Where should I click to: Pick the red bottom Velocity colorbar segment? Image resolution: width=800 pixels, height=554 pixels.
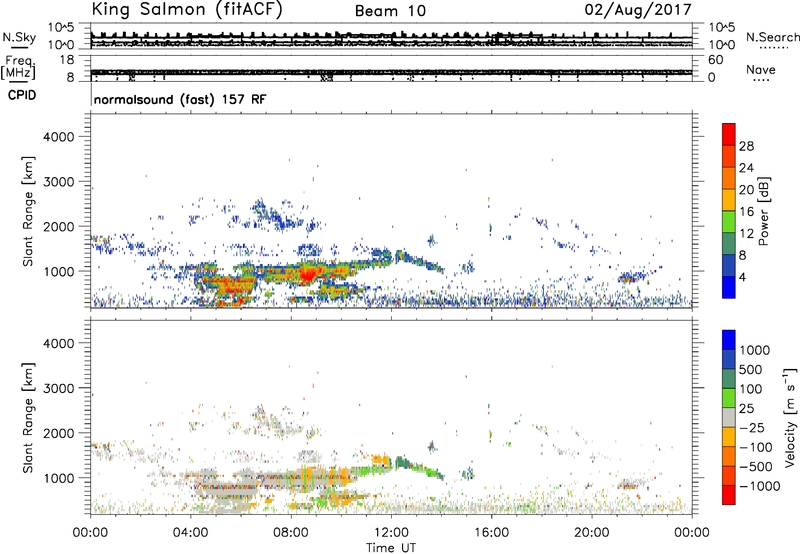pyautogui.click(x=729, y=495)
